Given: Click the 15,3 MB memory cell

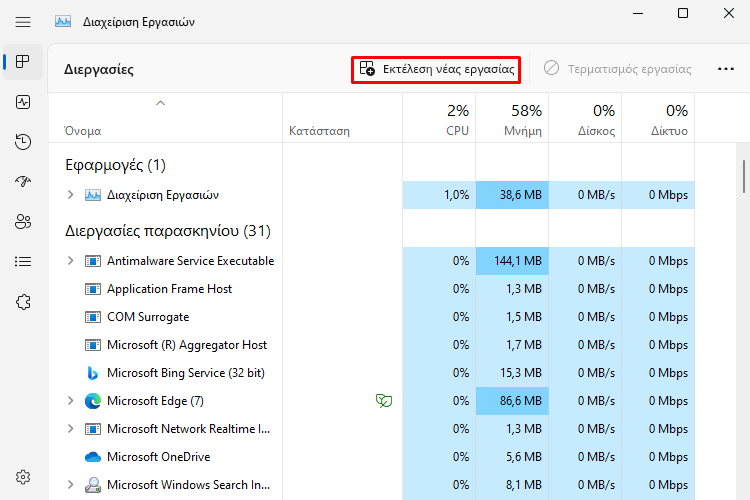Looking at the screenshot, I should pos(512,373).
